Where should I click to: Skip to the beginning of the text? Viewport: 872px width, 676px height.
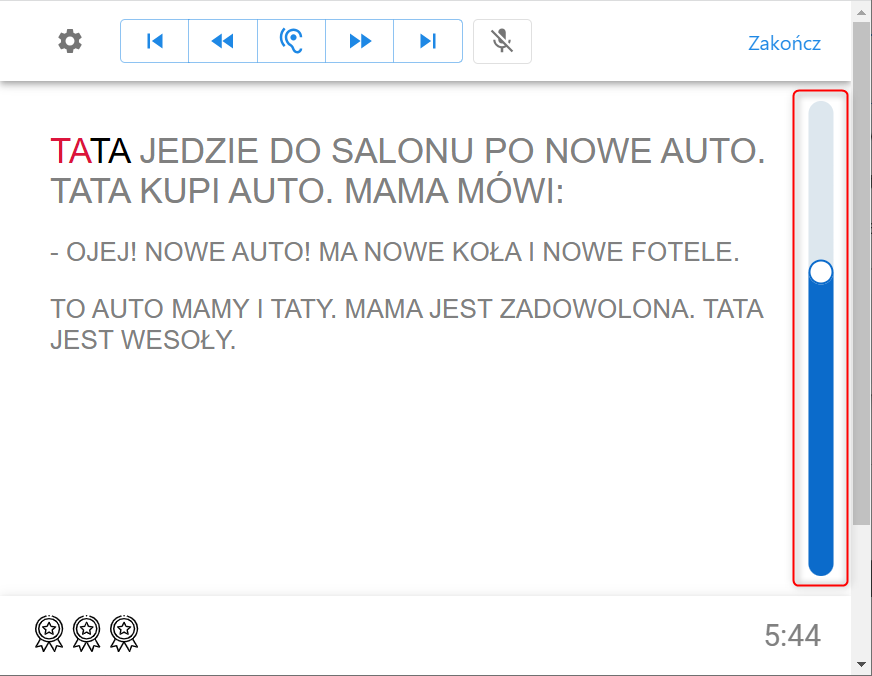tap(154, 41)
